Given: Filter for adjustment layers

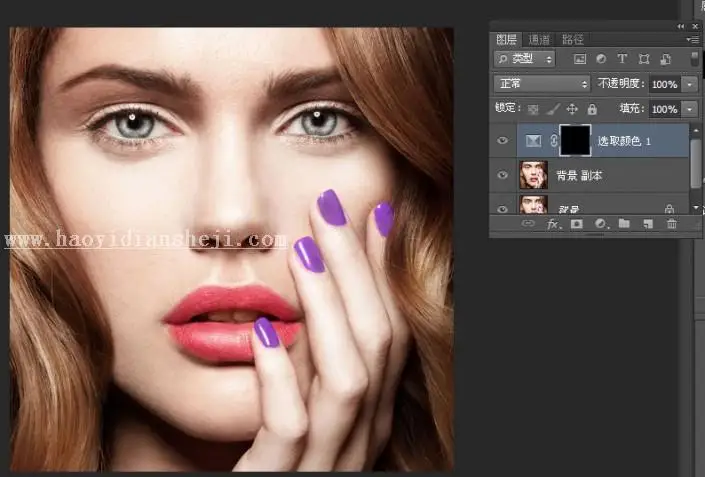Looking at the screenshot, I should [601, 59].
